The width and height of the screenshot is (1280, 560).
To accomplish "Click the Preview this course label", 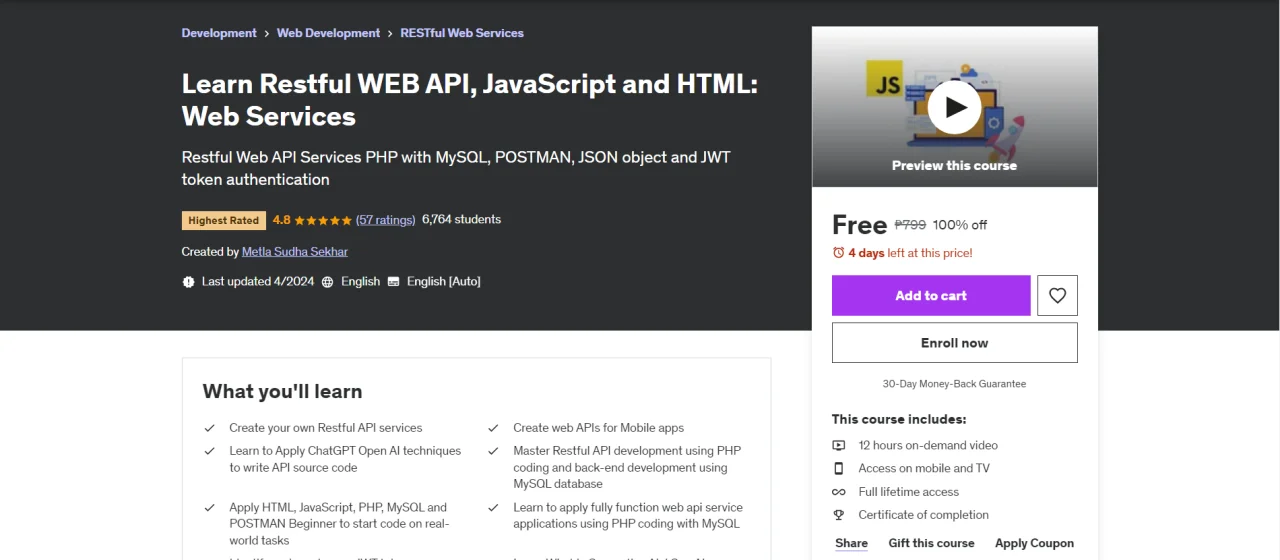I will [954, 165].
